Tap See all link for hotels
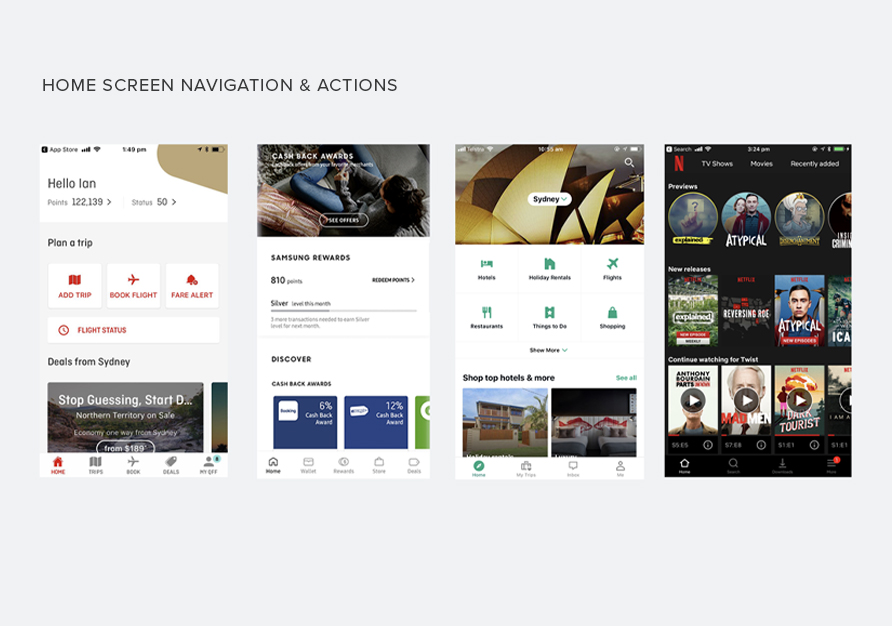The width and height of the screenshot is (892, 626). [626, 378]
